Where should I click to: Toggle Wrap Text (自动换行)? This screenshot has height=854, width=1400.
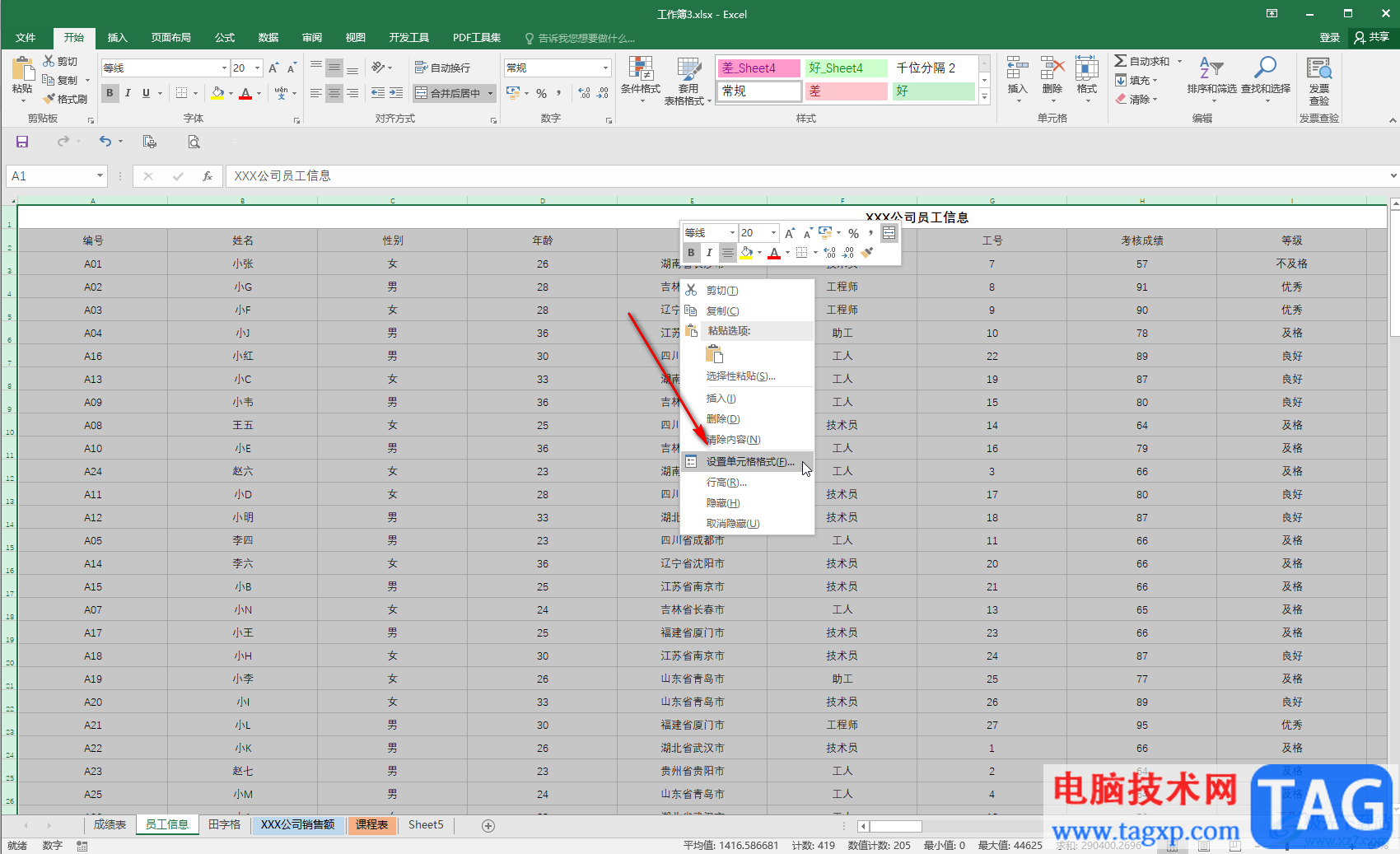[442, 68]
